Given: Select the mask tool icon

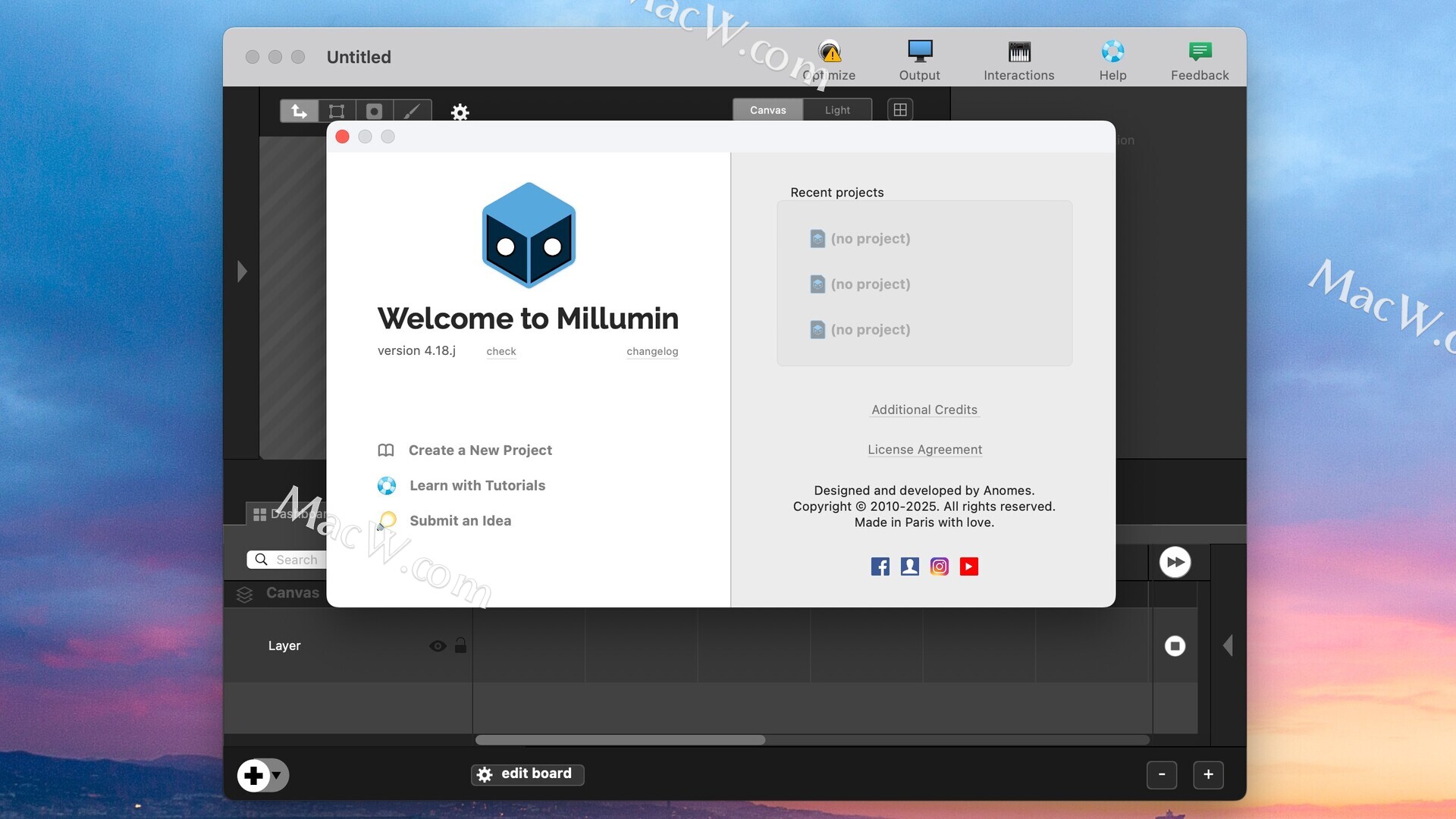Looking at the screenshot, I should pyautogui.click(x=375, y=111).
